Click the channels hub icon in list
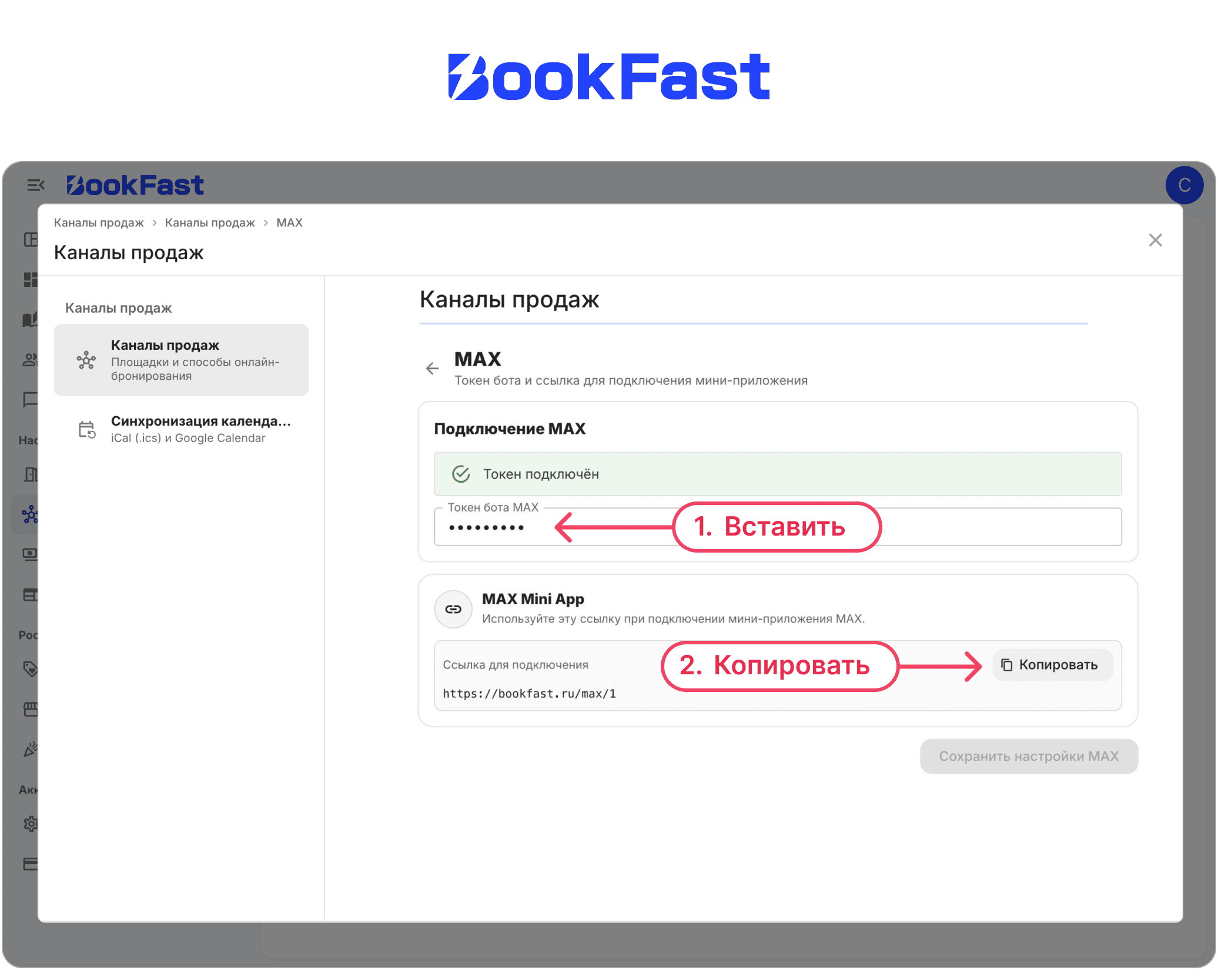 [86, 360]
